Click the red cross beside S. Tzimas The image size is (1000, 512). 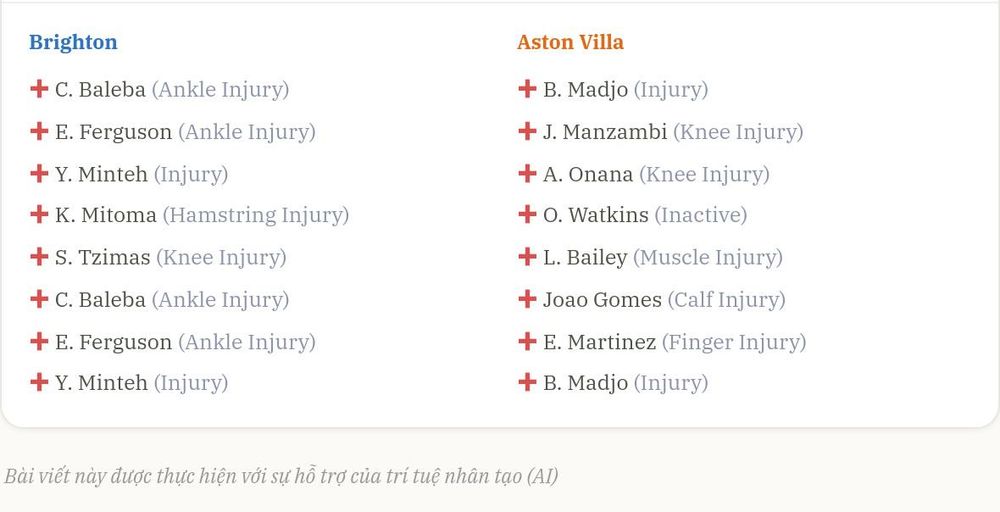pos(39,256)
